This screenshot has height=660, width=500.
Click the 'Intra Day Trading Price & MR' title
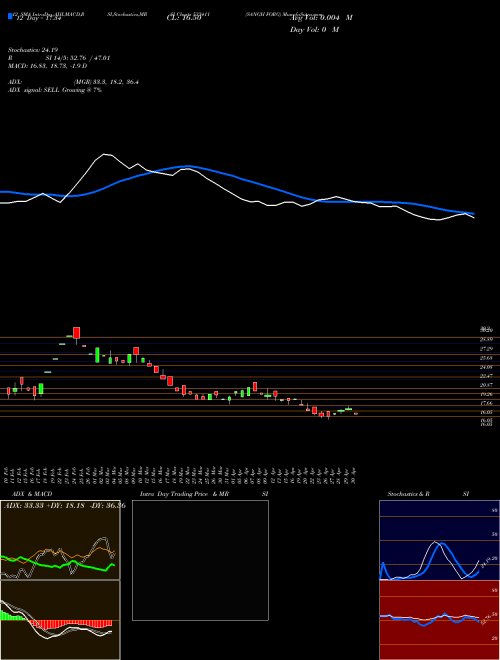184,494
